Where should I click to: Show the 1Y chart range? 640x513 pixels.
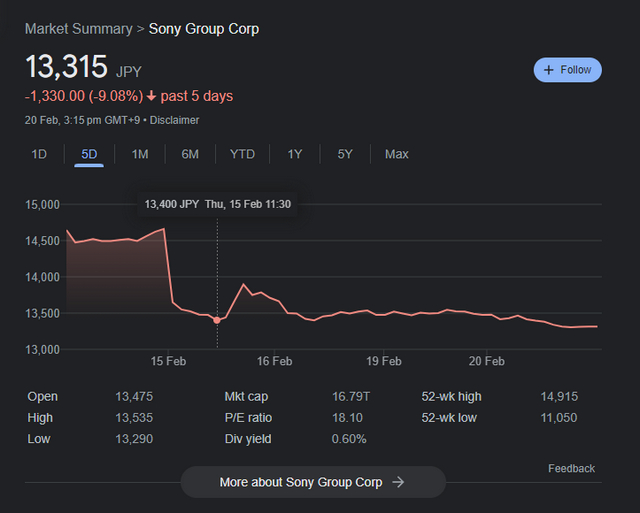(294, 154)
